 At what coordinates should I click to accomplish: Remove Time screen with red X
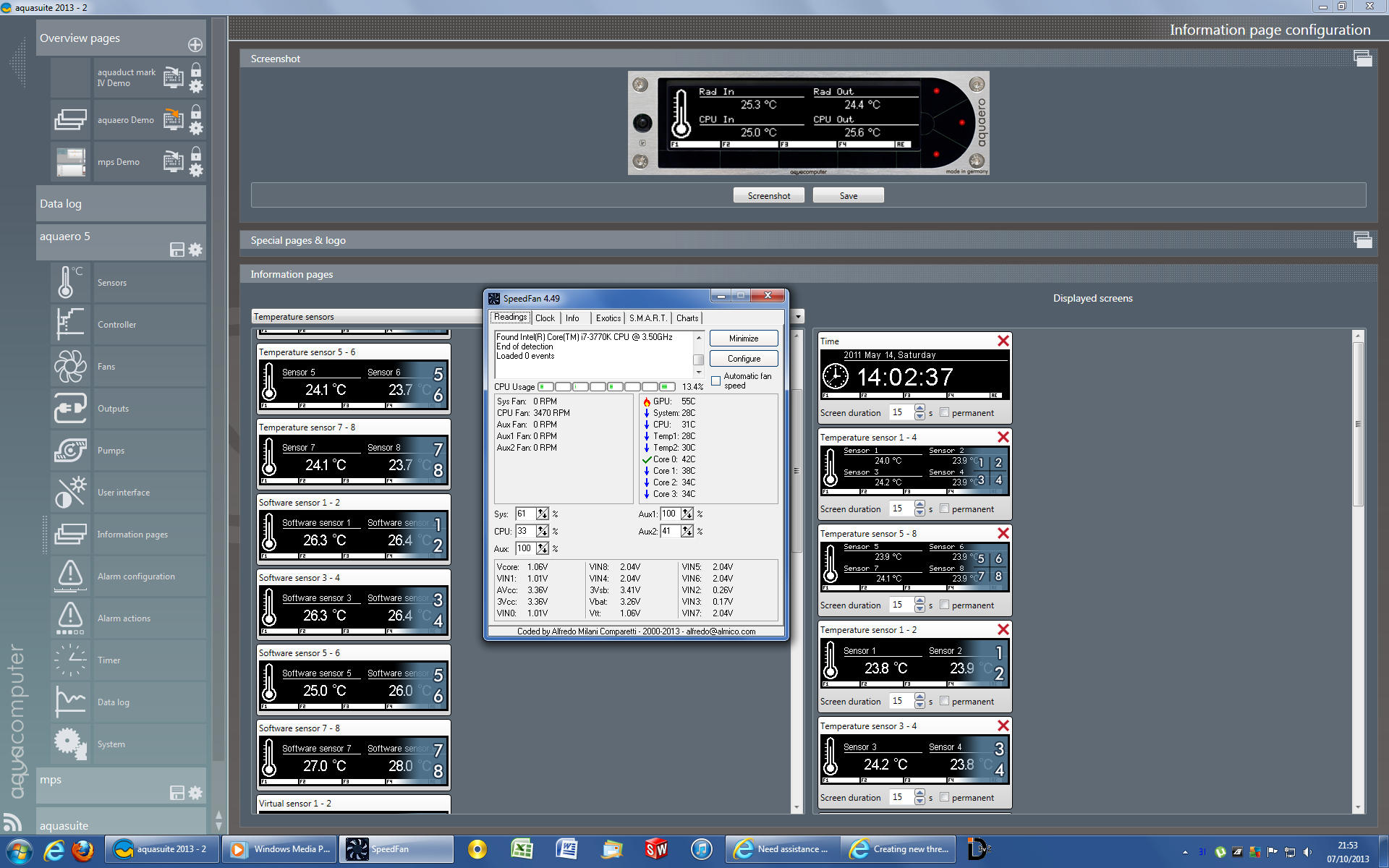tap(1003, 341)
